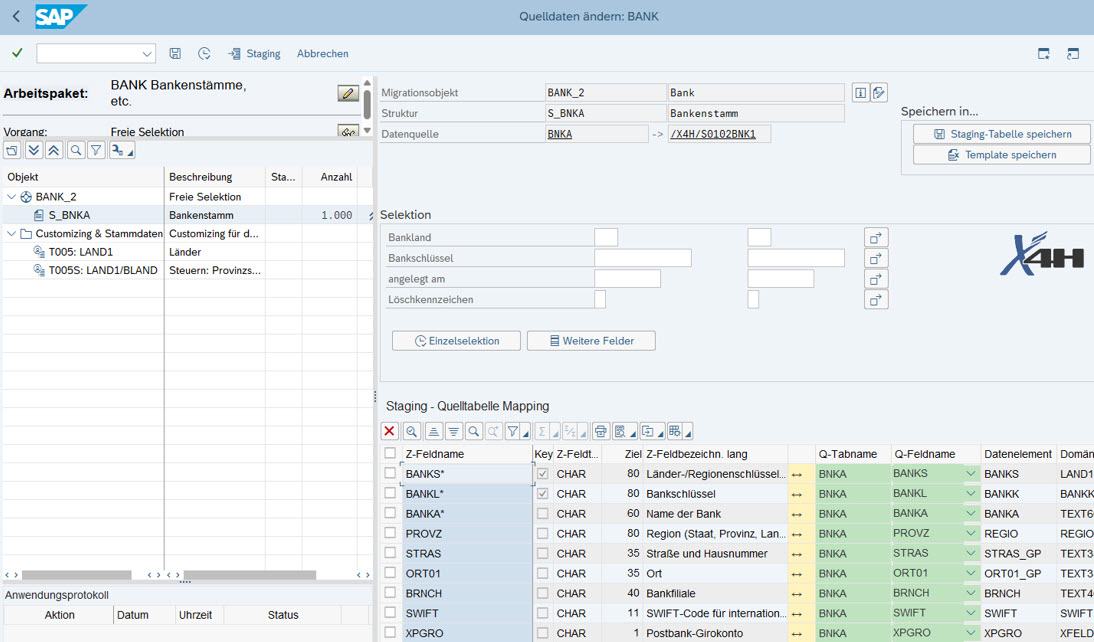Expand all nodes in object tree toolbar

pos(33,151)
